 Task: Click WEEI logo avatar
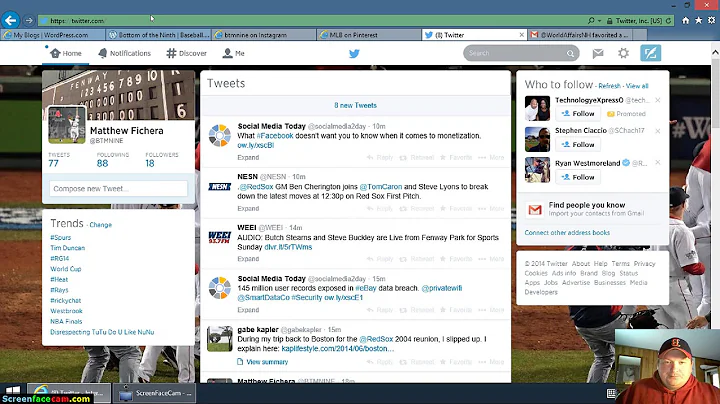(x=219, y=237)
